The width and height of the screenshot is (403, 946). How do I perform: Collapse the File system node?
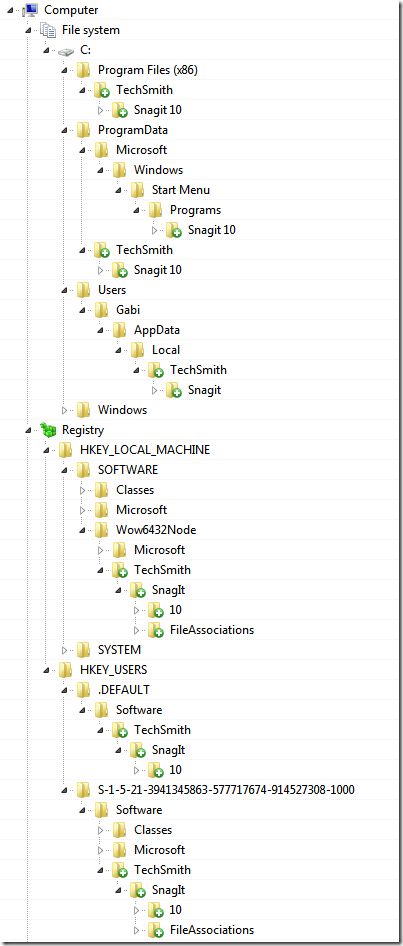(x=29, y=31)
